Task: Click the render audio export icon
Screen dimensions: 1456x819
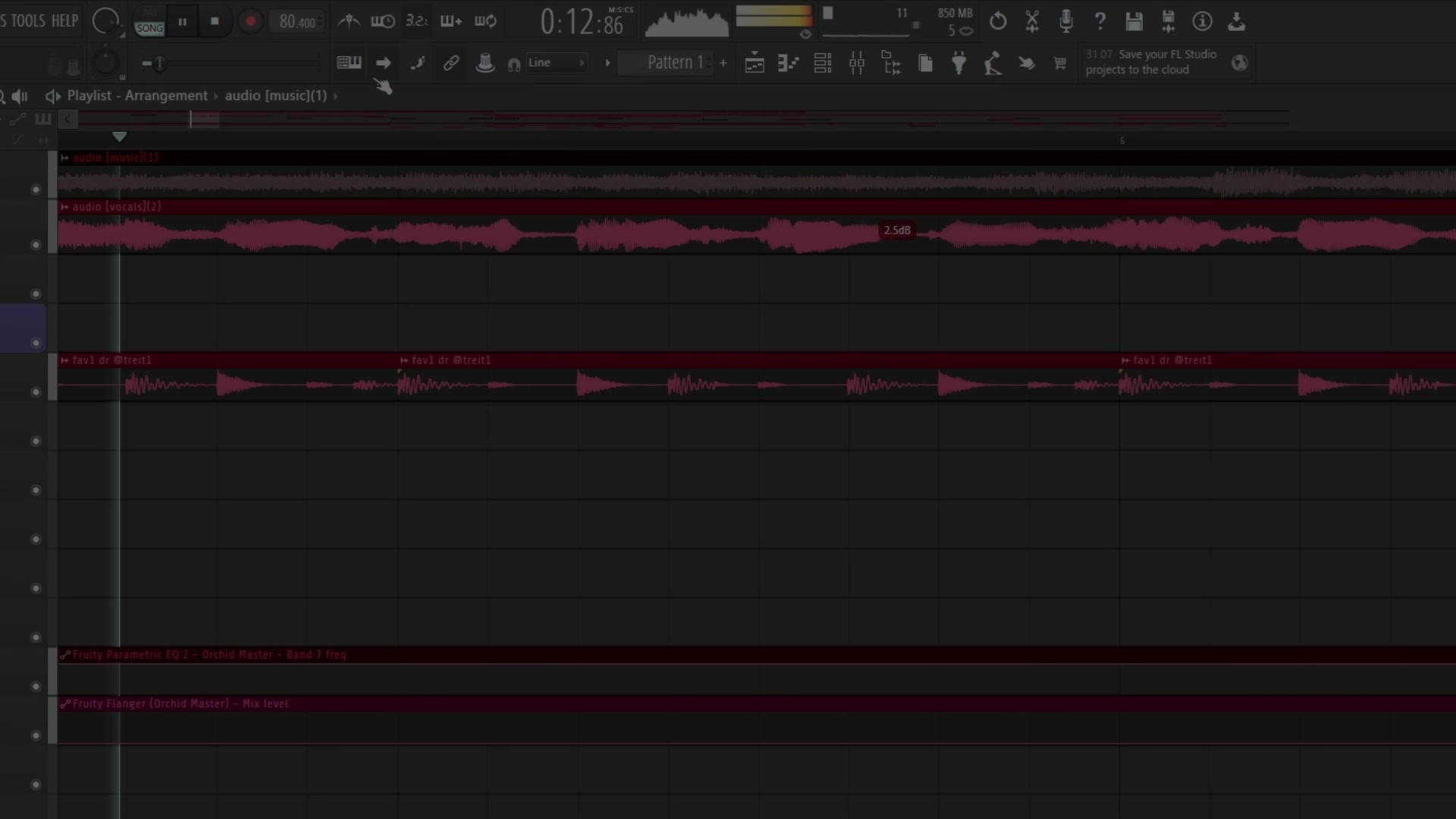Action: pyautogui.click(x=1169, y=21)
